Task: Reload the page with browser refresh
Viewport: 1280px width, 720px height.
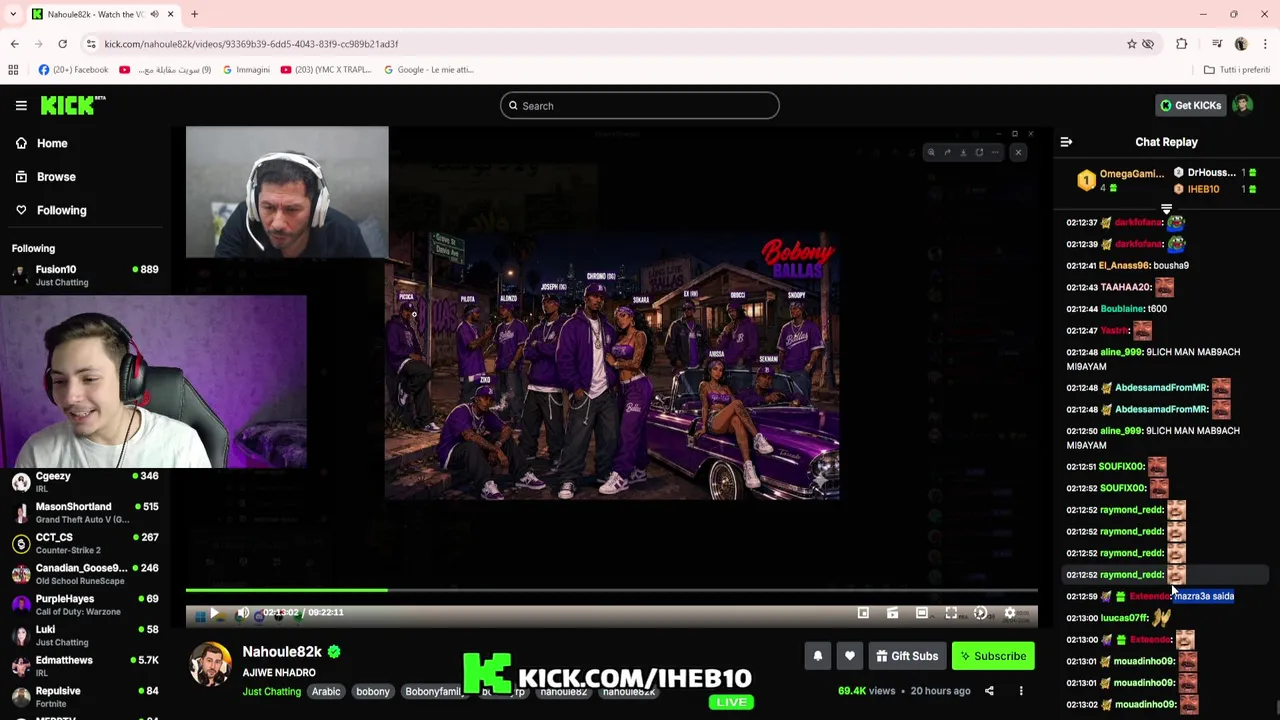Action: point(62,44)
